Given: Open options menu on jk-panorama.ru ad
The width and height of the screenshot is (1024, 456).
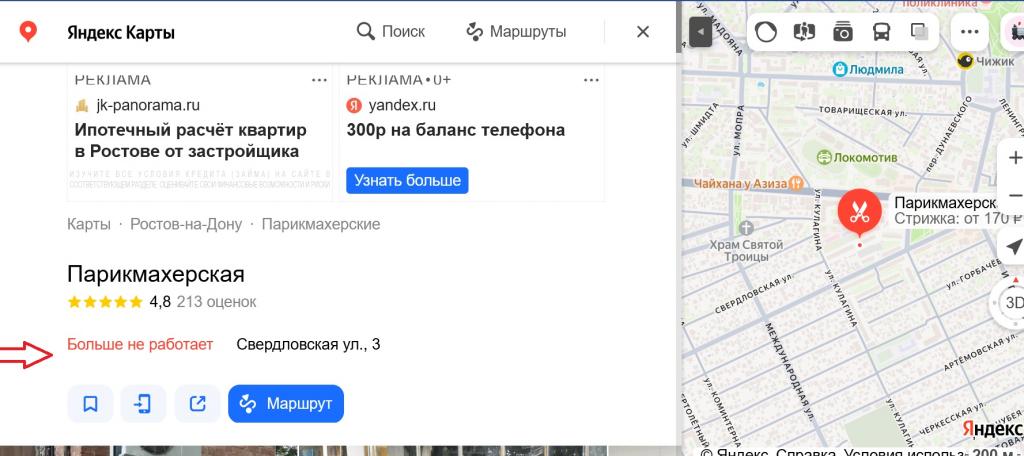Looking at the screenshot, I should tap(319, 80).
